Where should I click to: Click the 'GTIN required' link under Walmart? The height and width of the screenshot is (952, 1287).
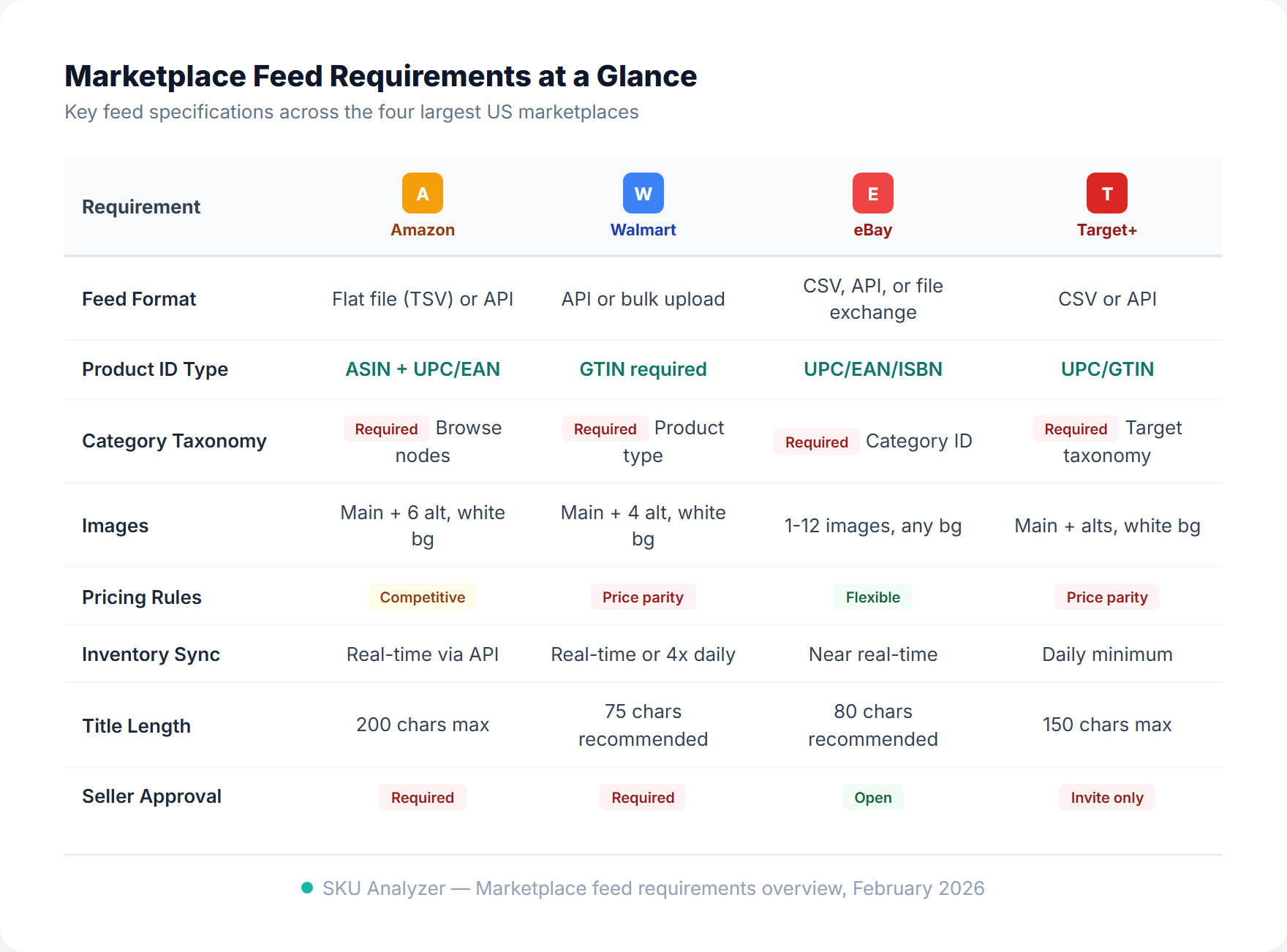[643, 369]
